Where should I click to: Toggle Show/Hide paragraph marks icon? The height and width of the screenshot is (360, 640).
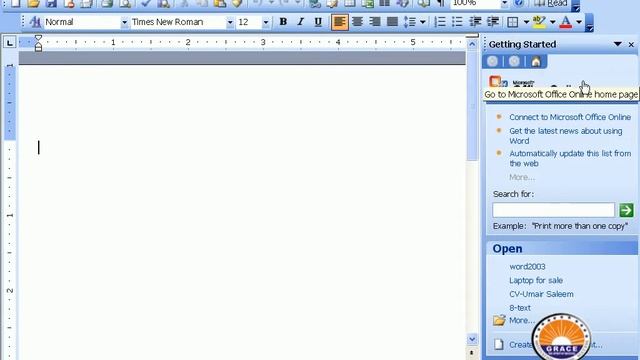pos(441,4)
